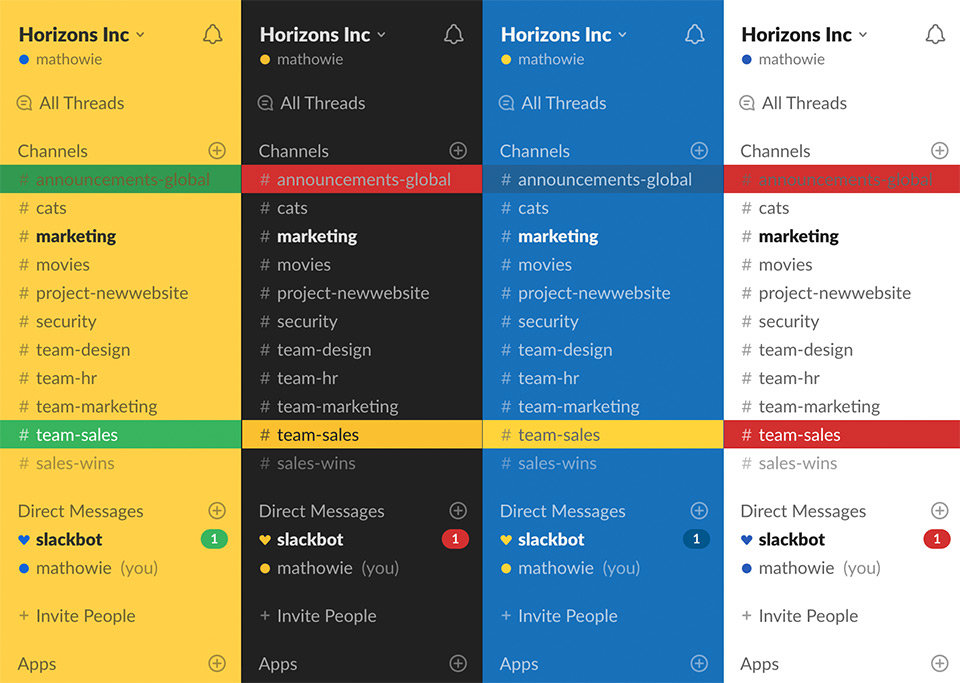Click Apps header in blue sidebar

point(519,664)
